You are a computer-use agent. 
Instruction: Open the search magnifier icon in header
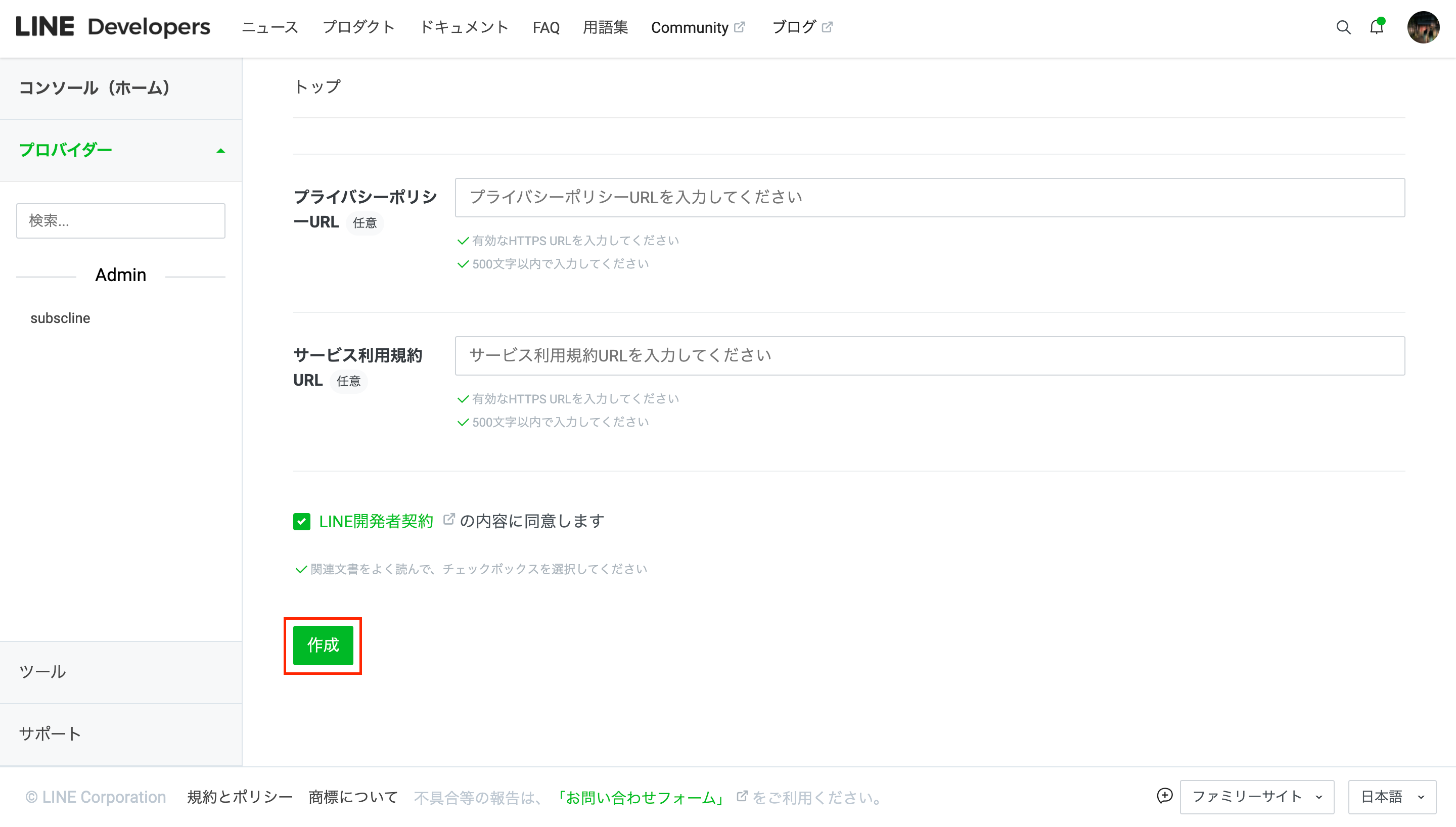click(x=1343, y=27)
